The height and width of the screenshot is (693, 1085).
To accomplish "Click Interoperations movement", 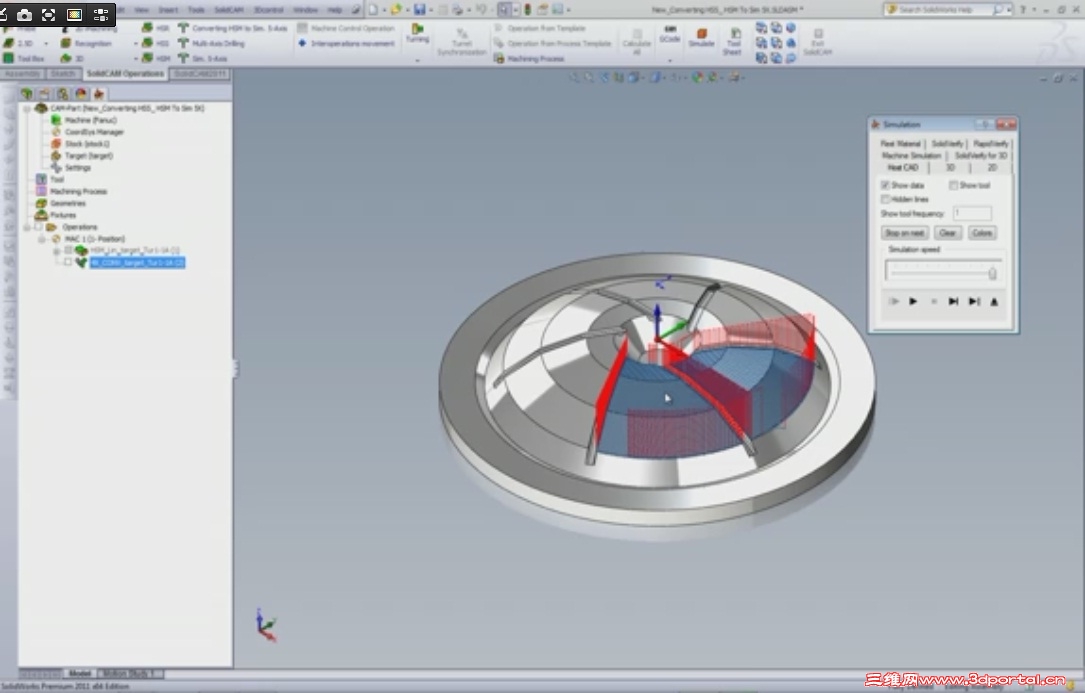I will pyautogui.click(x=346, y=43).
